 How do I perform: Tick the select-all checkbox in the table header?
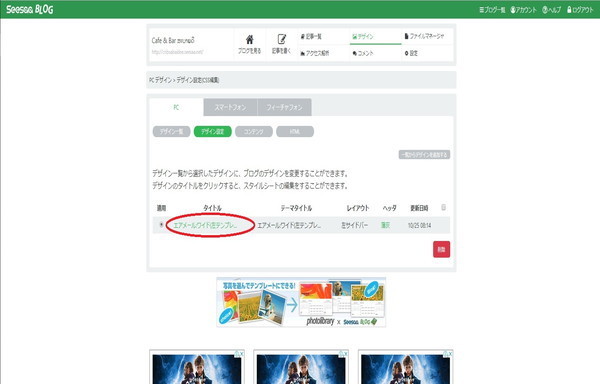point(443,207)
